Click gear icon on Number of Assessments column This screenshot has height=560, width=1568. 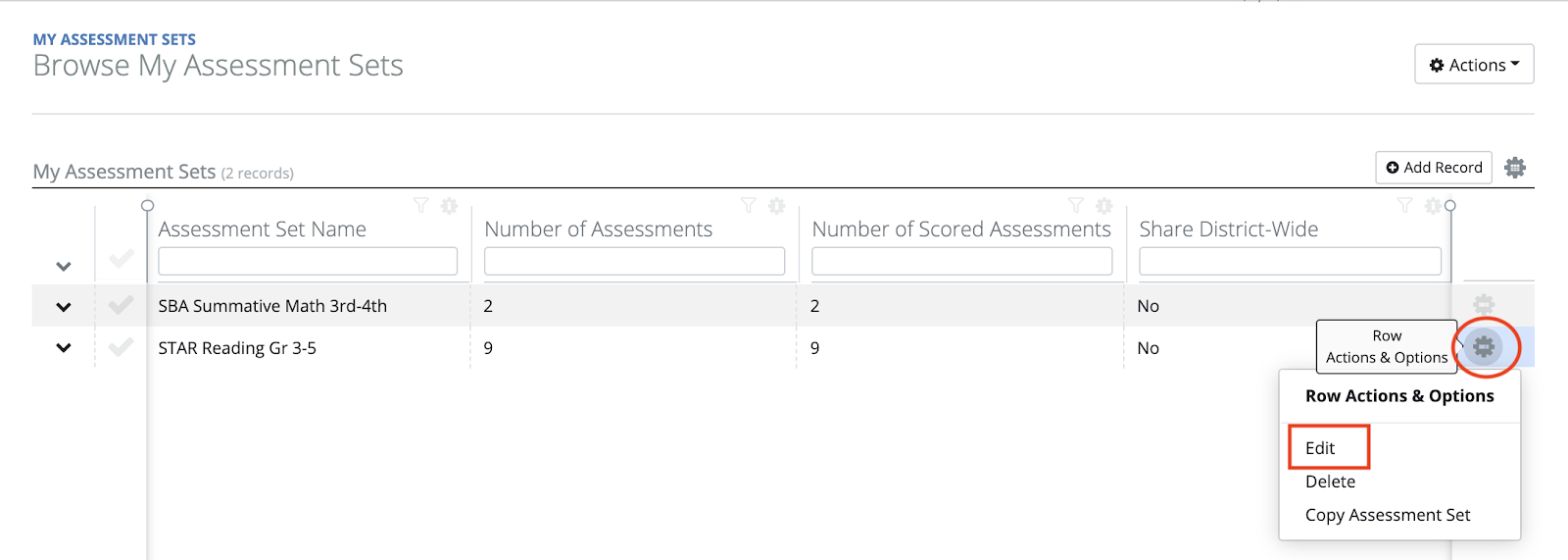776,206
